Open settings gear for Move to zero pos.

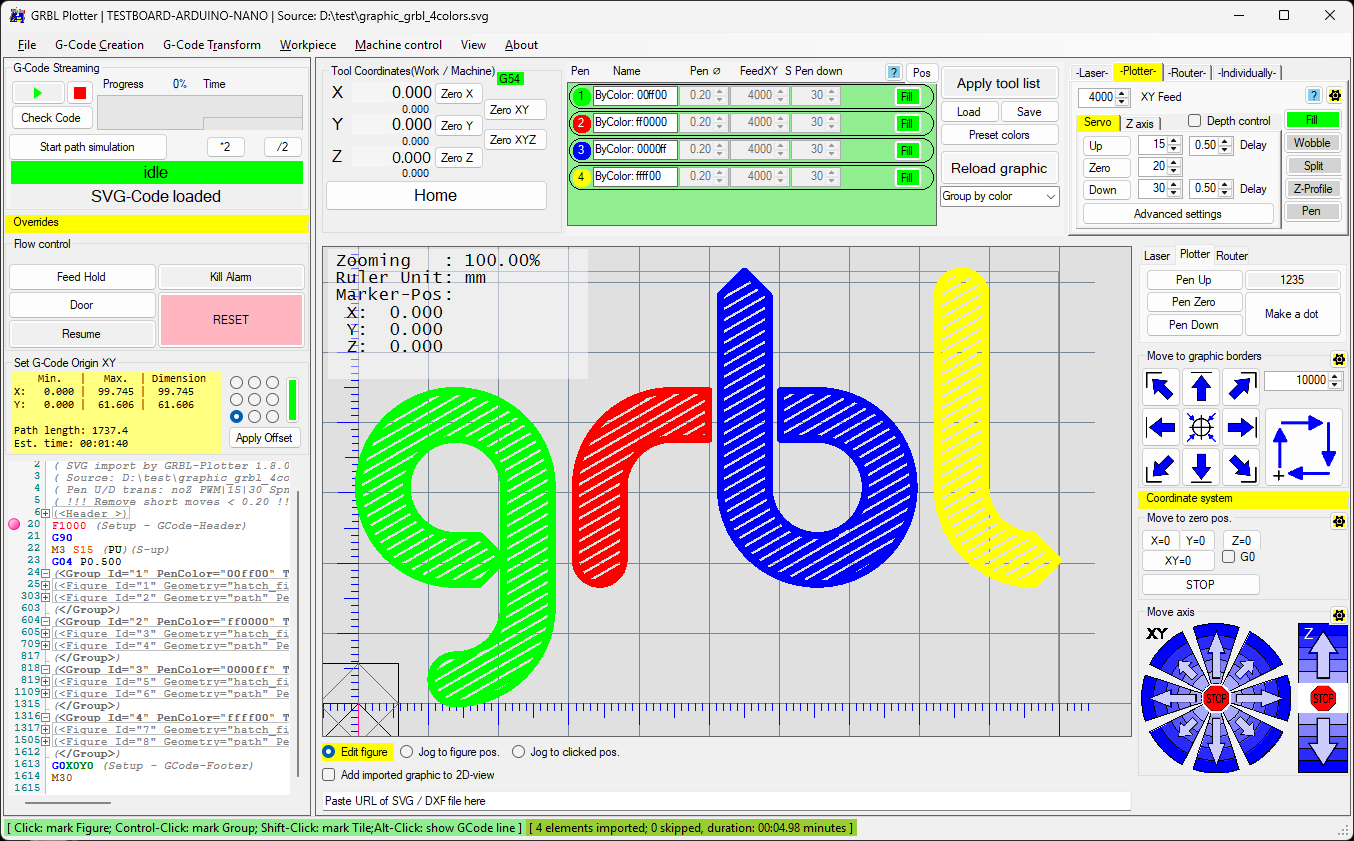tap(1339, 521)
